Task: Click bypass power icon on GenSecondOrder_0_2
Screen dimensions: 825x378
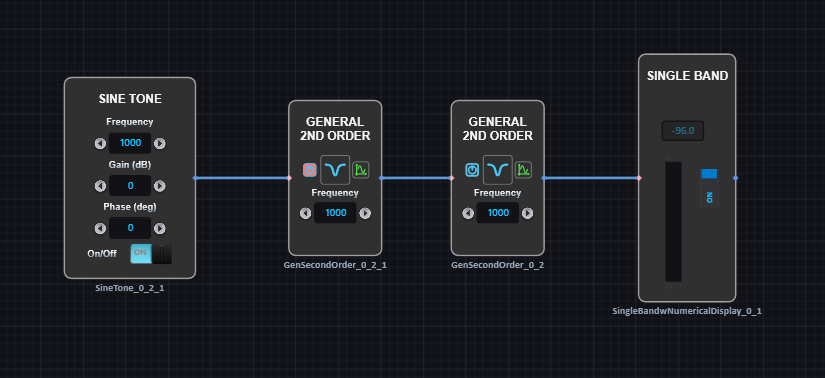Action: tap(472, 170)
